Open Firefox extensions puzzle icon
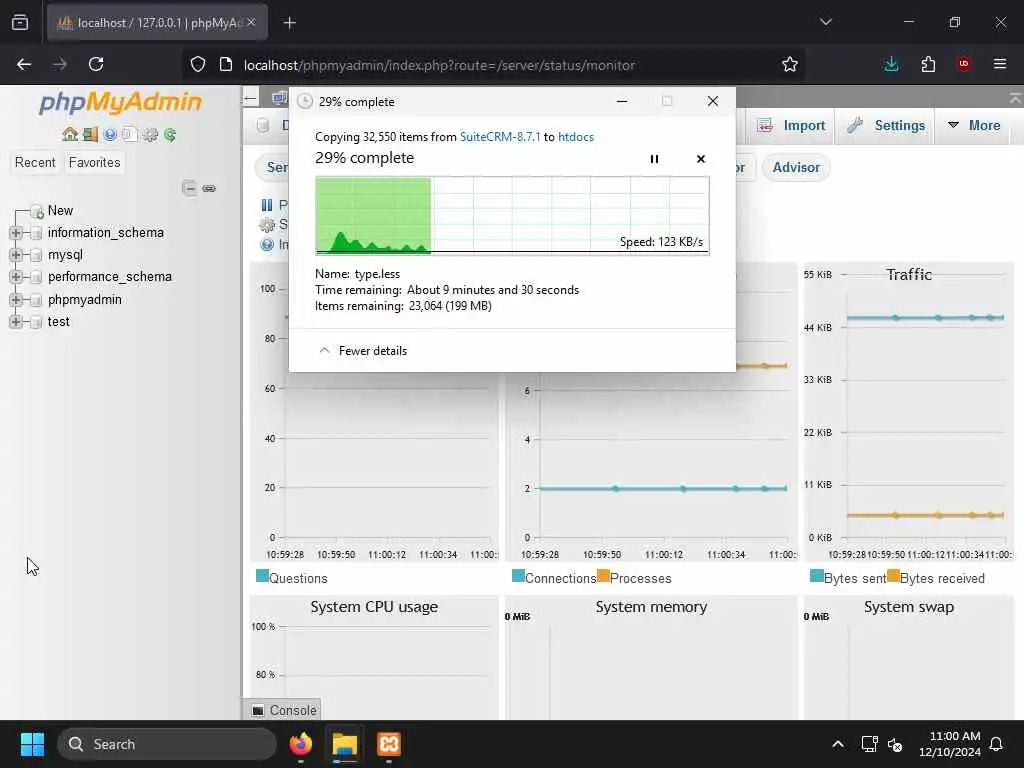1024x768 pixels. [x=928, y=64]
